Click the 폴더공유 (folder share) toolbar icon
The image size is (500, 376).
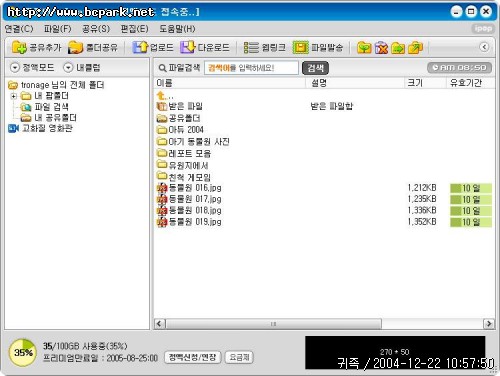(x=75, y=47)
